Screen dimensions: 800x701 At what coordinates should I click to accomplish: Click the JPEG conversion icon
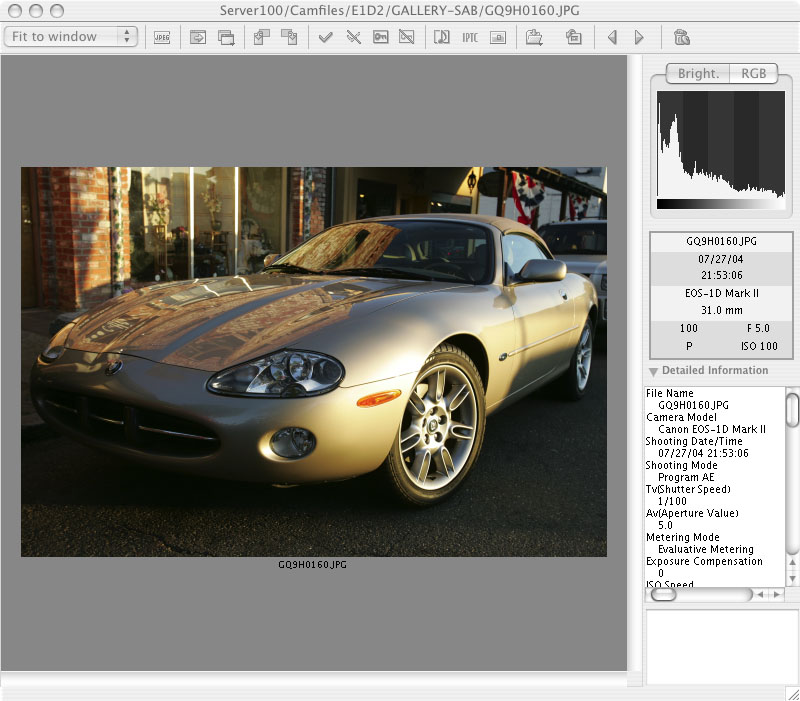pyautogui.click(x=161, y=37)
